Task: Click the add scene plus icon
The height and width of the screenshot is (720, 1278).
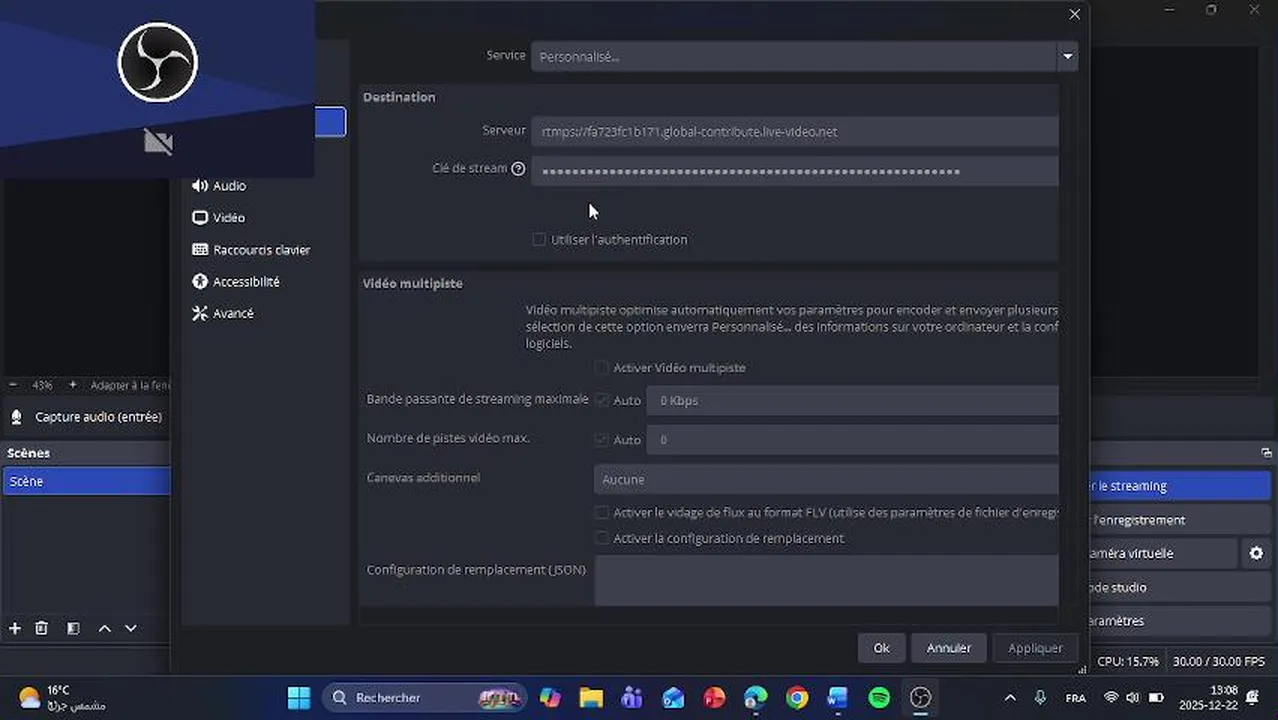Action: point(15,628)
